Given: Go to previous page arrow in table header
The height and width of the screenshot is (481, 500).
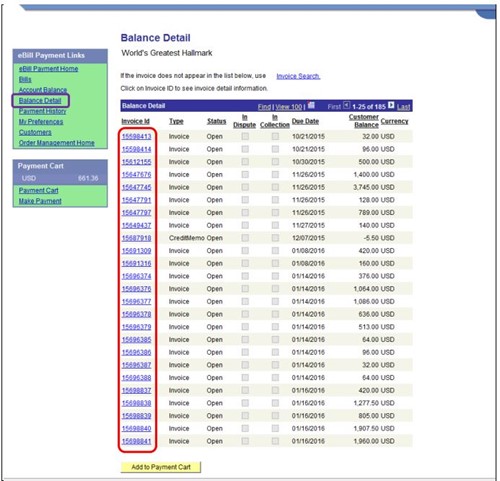Looking at the screenshot, I should click(x=346, y=106).
